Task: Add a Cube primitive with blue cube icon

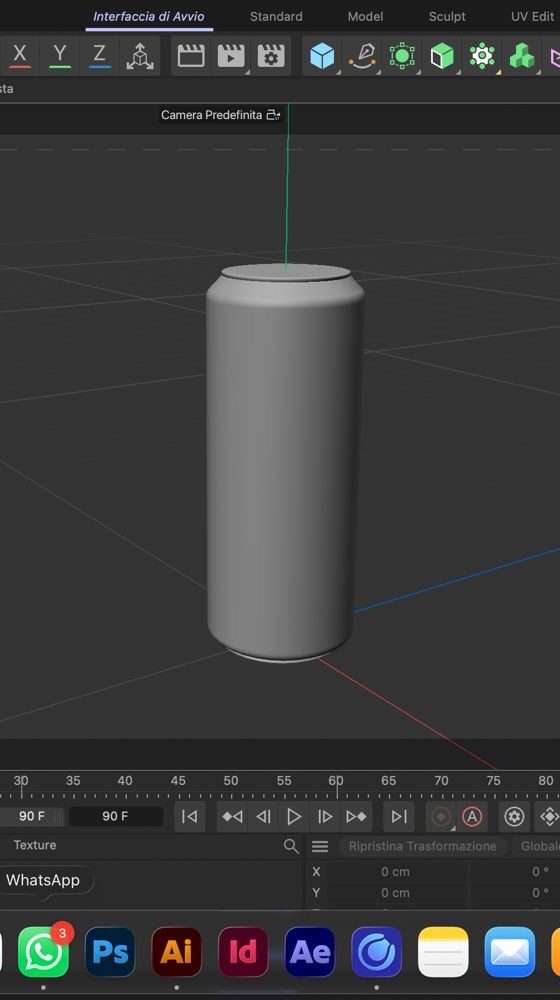Action: 322,56
